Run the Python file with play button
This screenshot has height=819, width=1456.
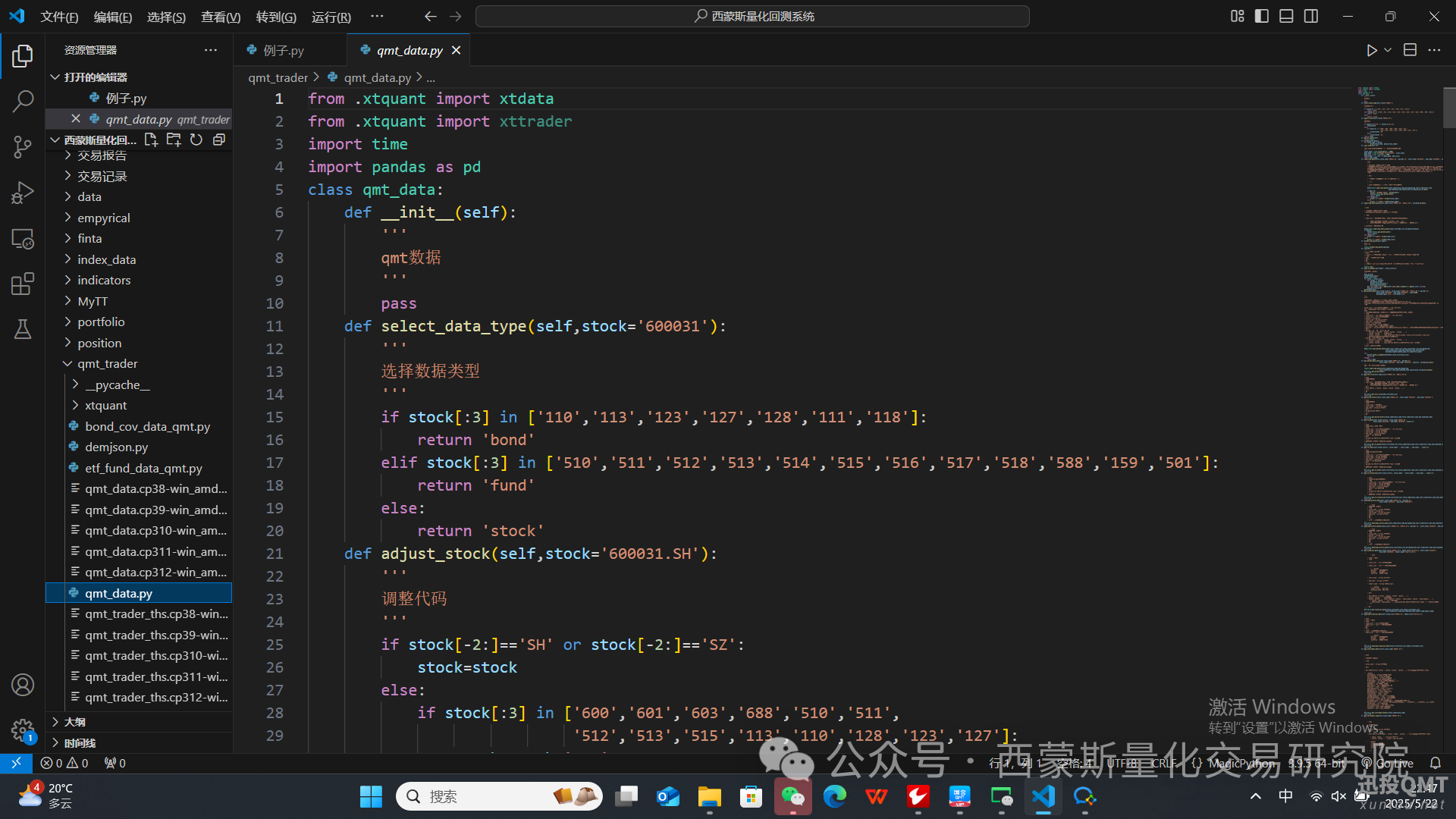[x=1371, y=50]
